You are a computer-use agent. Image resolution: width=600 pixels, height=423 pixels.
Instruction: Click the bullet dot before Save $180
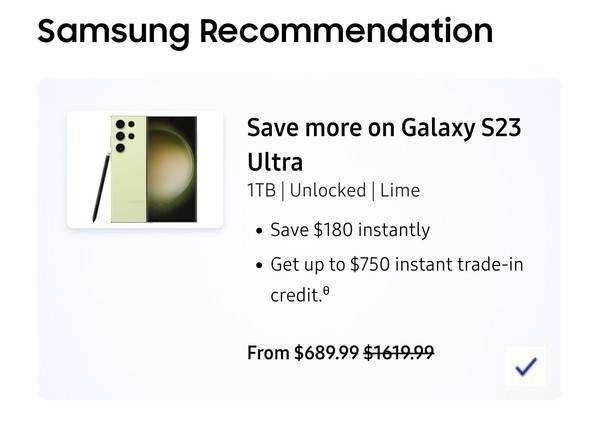click(x=260, y=231)
